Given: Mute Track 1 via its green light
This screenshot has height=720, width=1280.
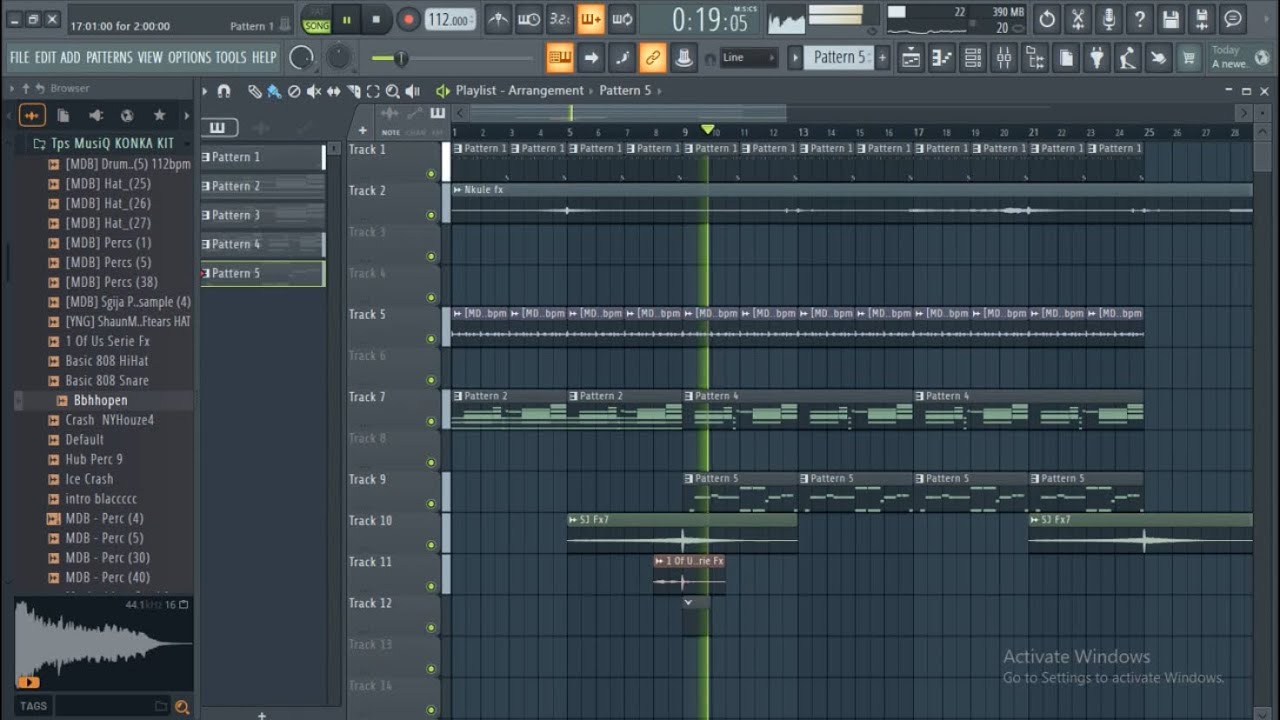Looking at the screenshot, I should point(431,174).
